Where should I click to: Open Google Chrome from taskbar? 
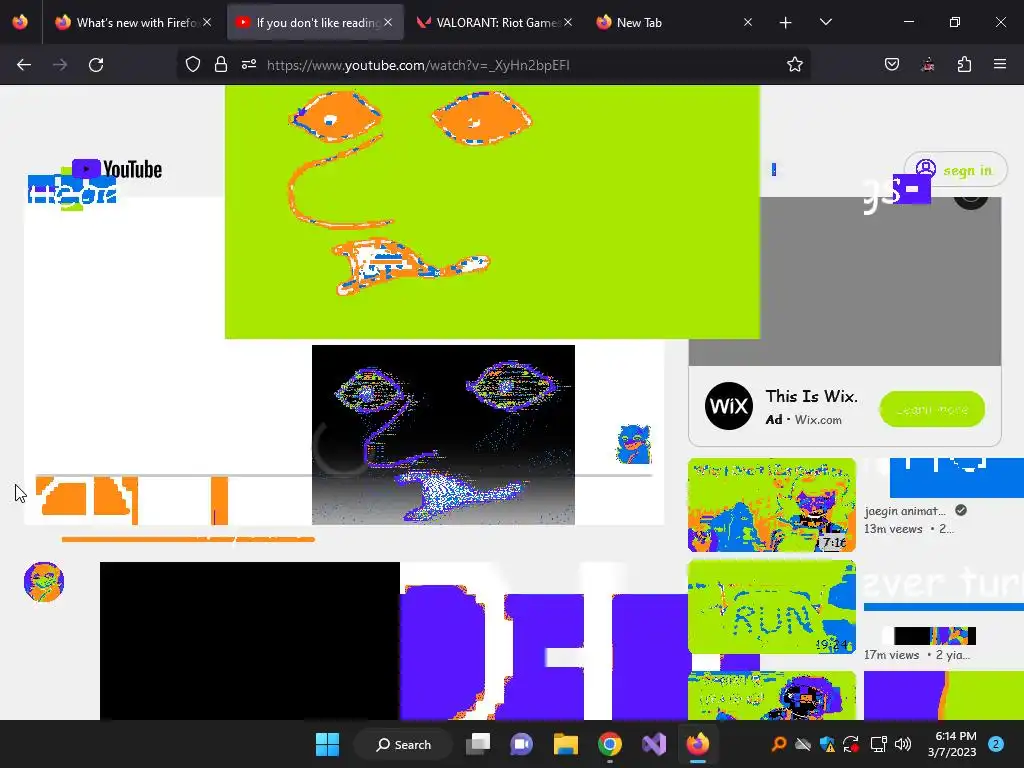610,744
